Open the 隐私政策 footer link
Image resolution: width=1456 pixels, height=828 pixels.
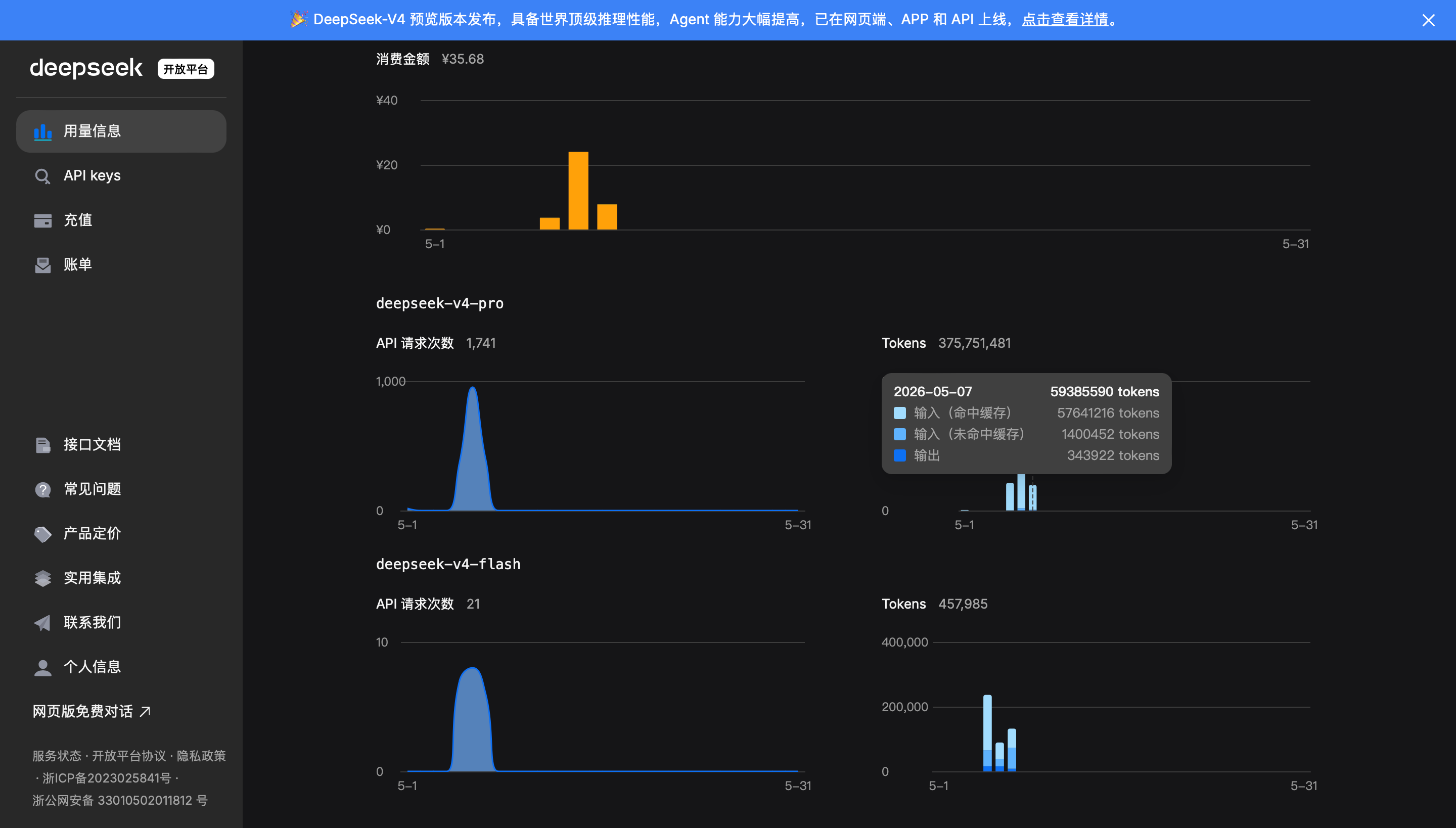point(201,756)
